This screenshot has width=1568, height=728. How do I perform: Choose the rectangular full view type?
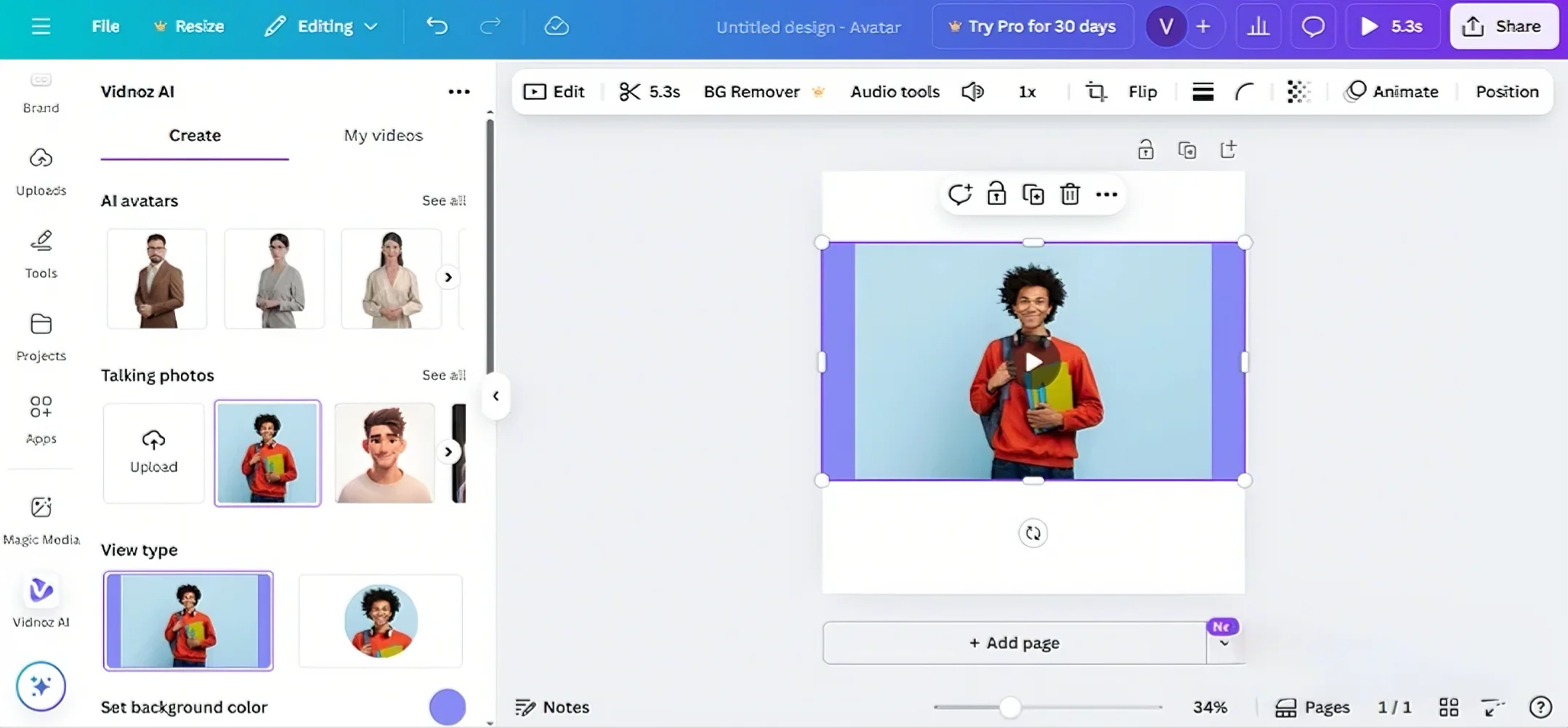pyautogui.click(x=188, y=621)
